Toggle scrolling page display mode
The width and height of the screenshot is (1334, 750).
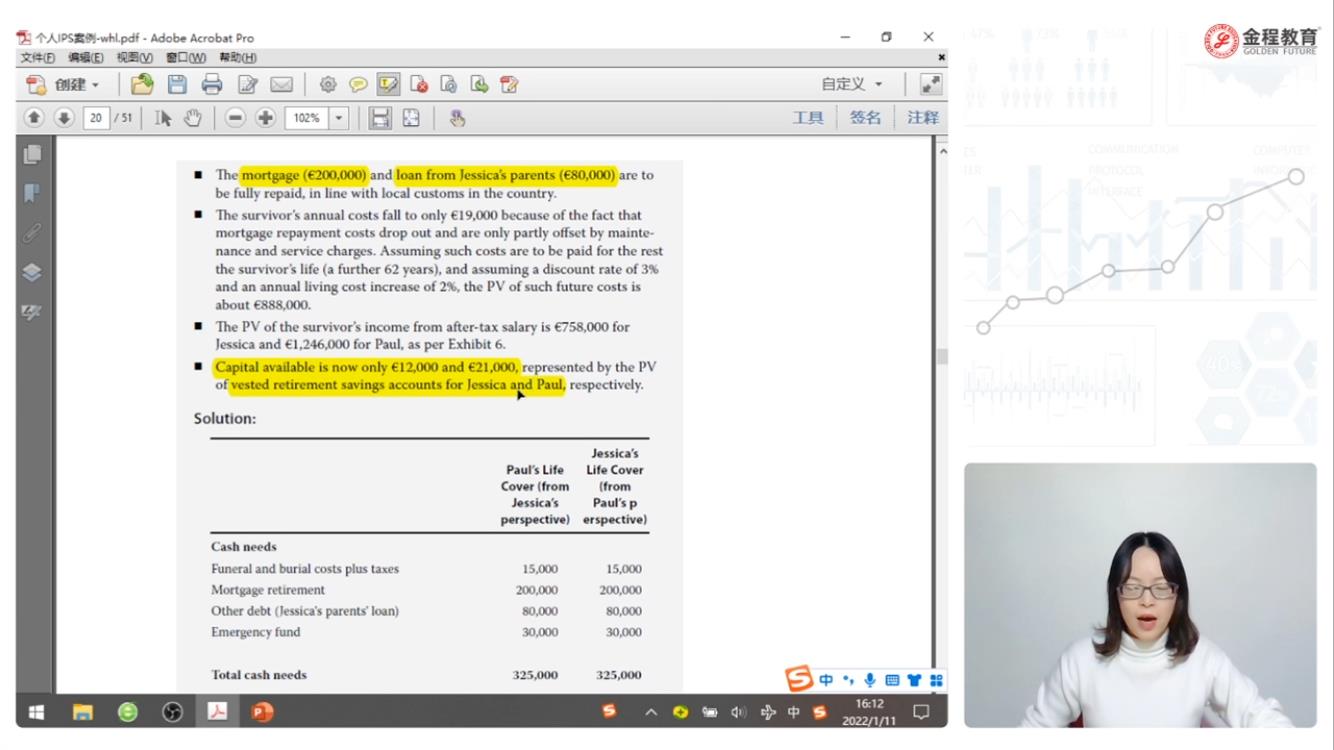point(380,118)
